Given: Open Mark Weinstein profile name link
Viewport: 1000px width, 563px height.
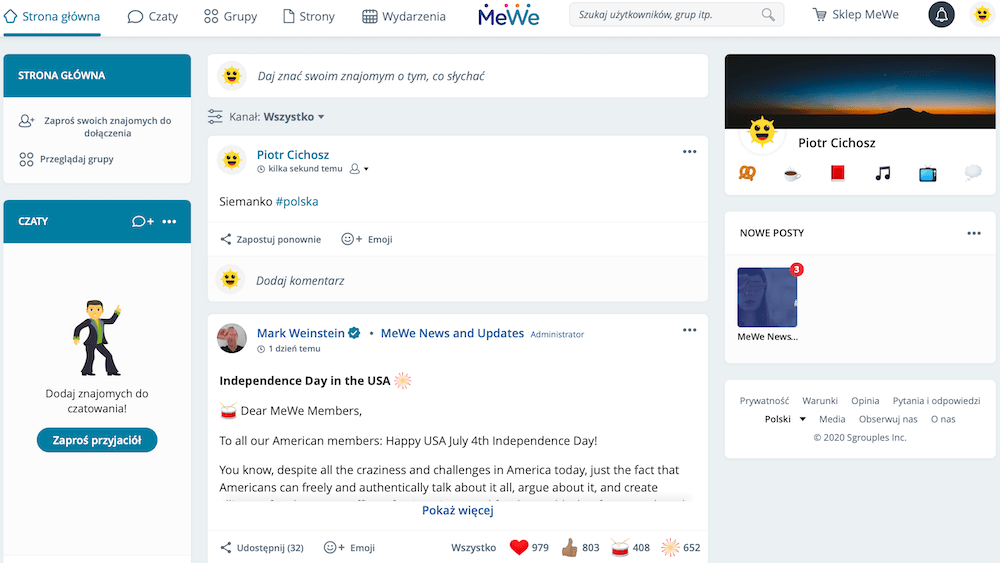Looking at the screenshot, I should pos(300,333).
